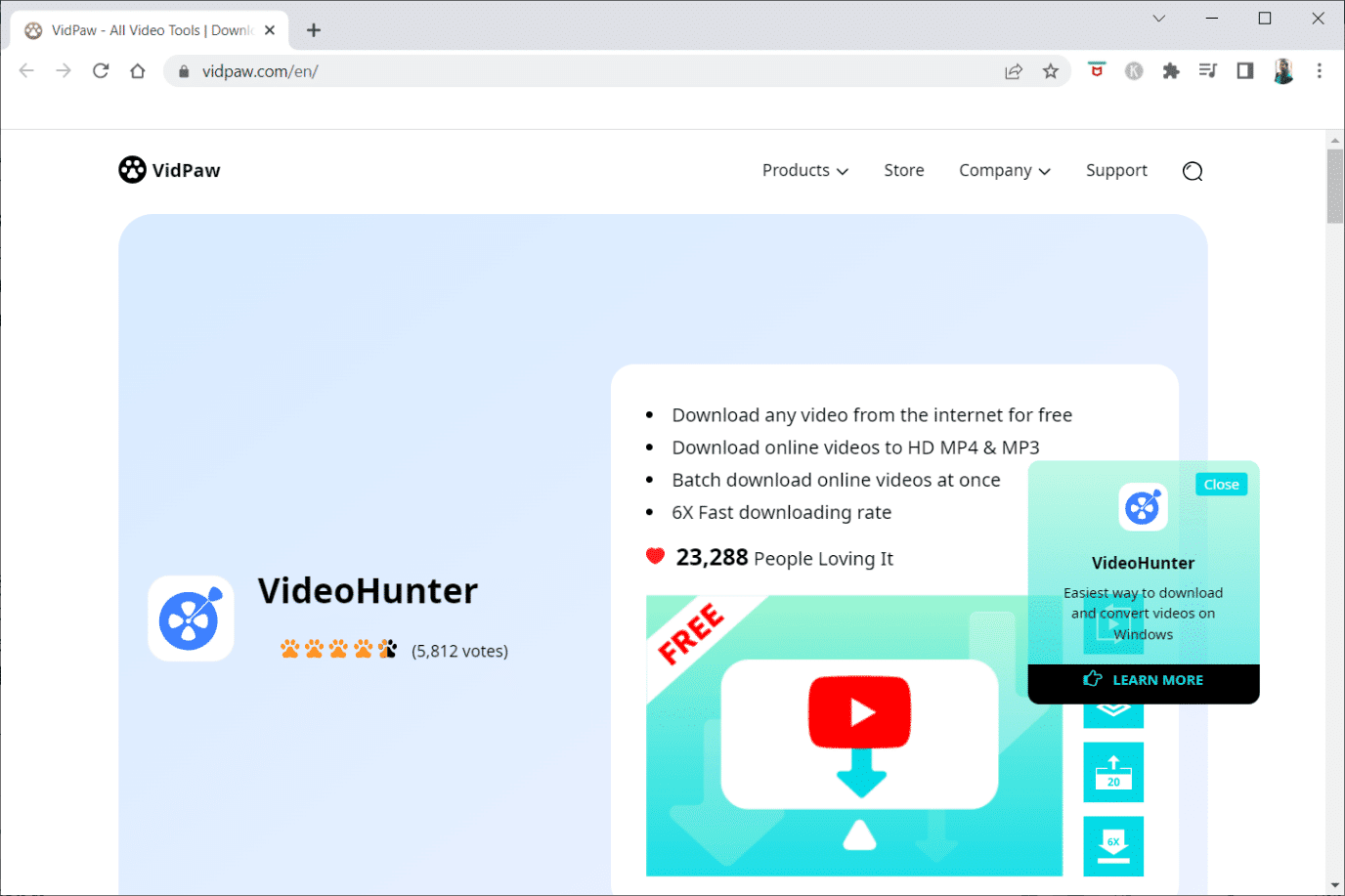Screen dimensions: 1345x896
Task: Expand the Company dropdown menu
Action: (1005, 170)
